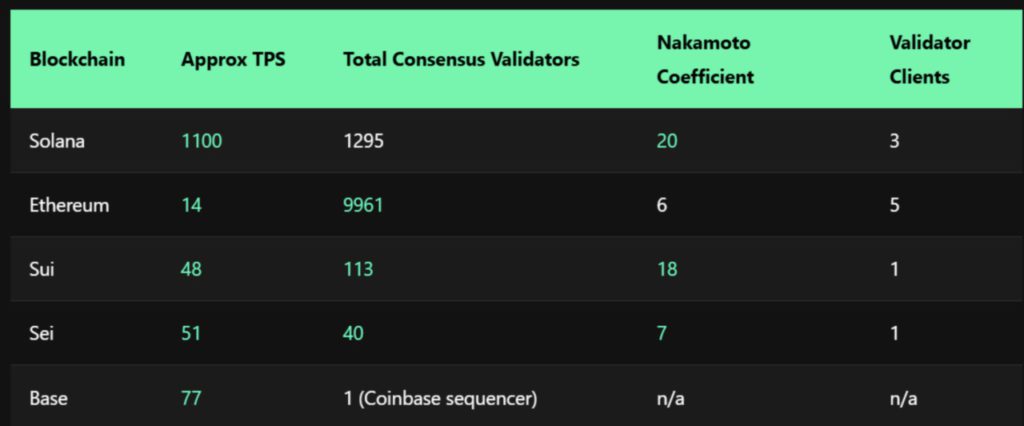Click the Blockchain column header
The image size is (1024, 426).
click(x=77, y=60)
